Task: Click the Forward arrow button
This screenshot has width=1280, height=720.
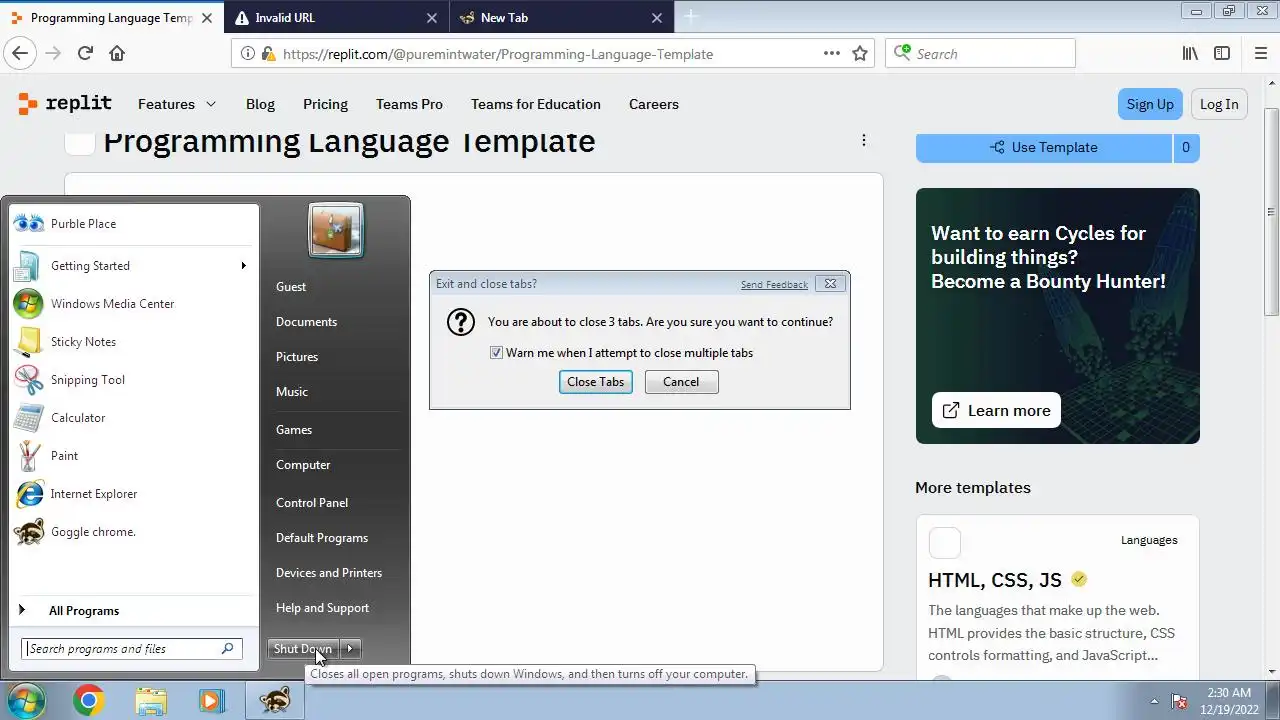Action: 53,54
